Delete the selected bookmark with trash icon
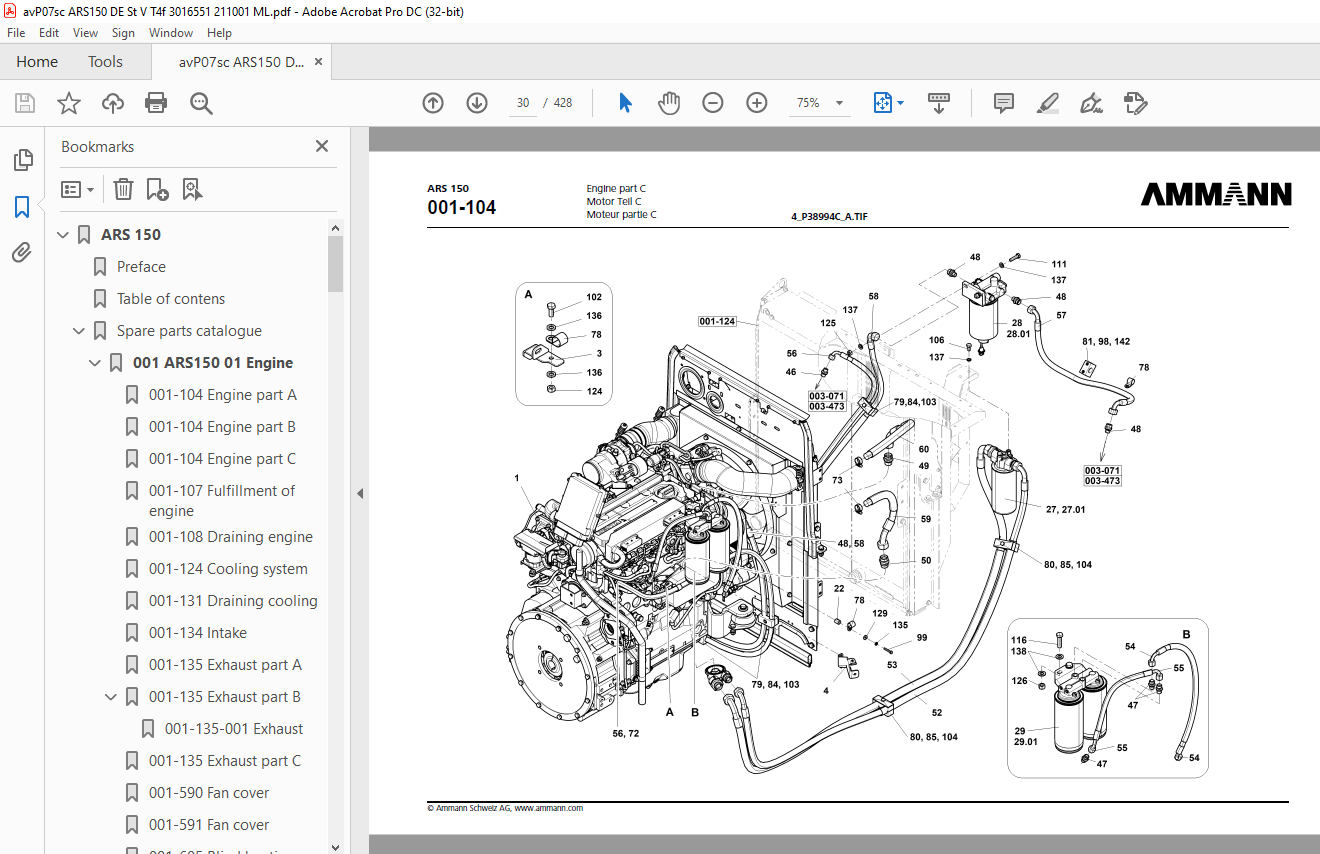Image resolution: width=1320 pixels, height=854 pixels. click(123, 189)
